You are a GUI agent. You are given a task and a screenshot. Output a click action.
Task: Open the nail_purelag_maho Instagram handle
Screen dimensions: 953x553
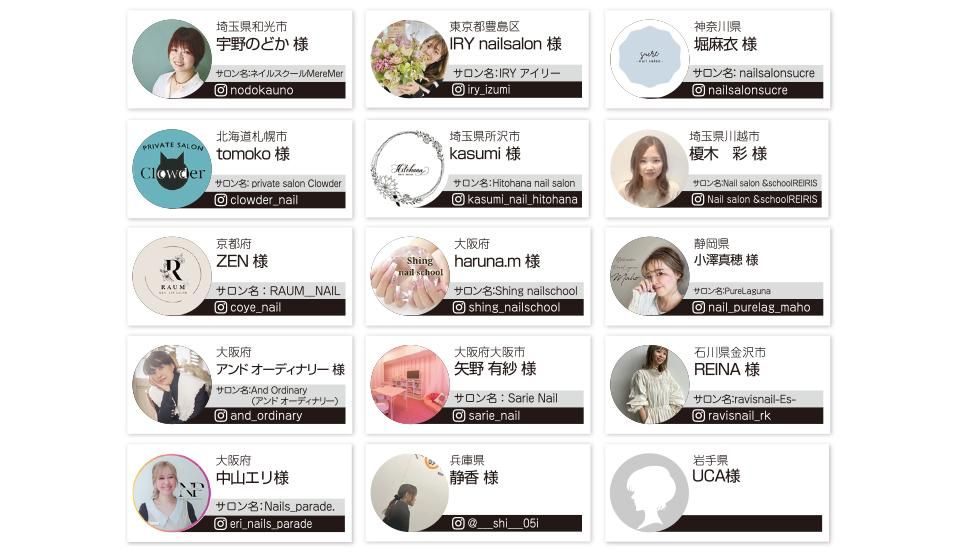tap(759, 307)
